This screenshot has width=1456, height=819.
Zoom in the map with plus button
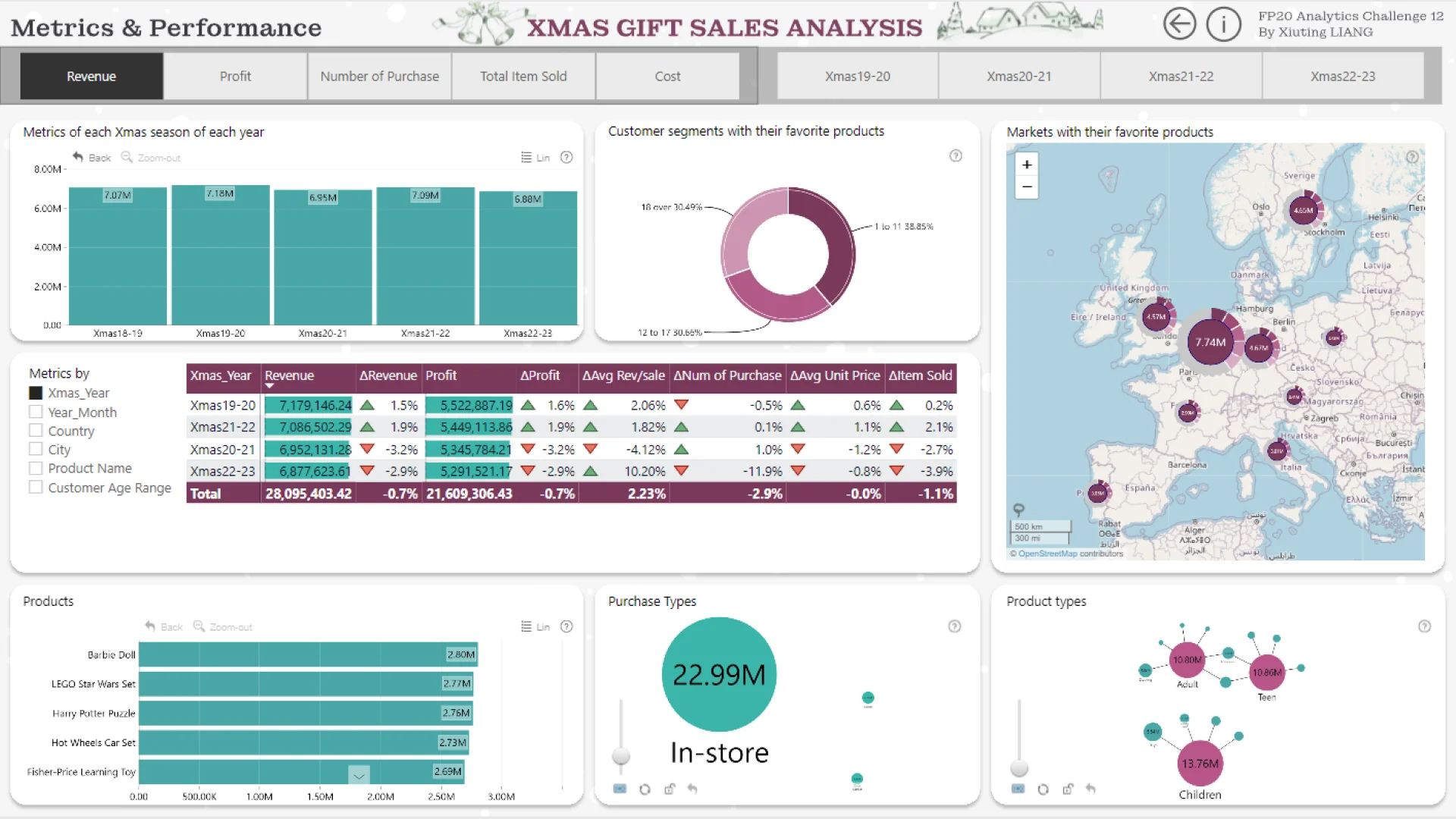[x=1027, y=165]
